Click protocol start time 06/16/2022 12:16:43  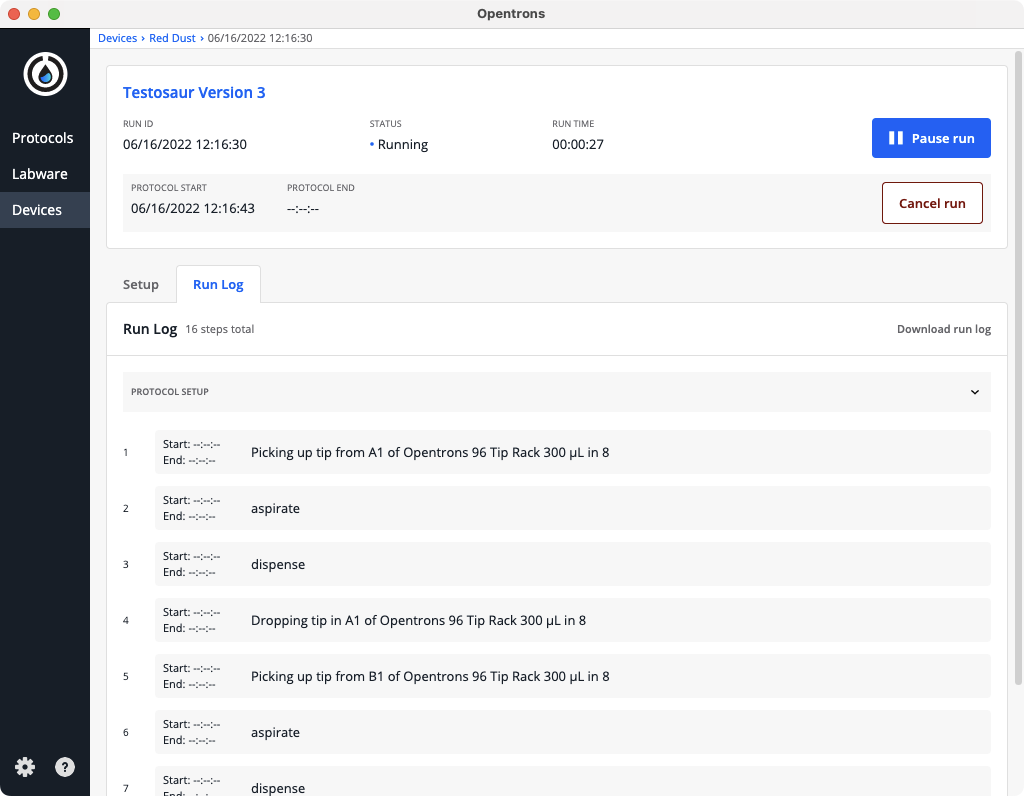coord(193,208)
